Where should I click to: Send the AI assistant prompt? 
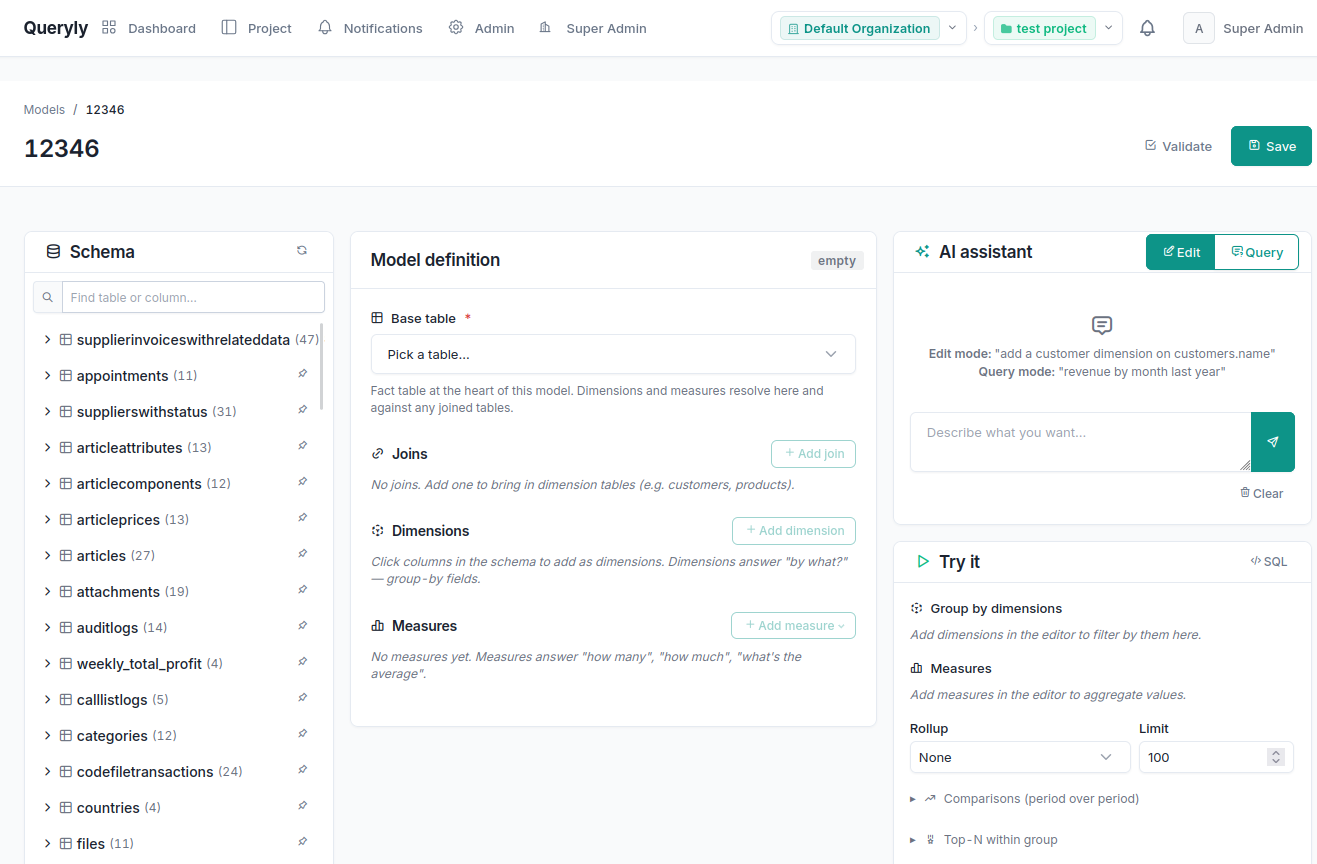(1273, 441)
